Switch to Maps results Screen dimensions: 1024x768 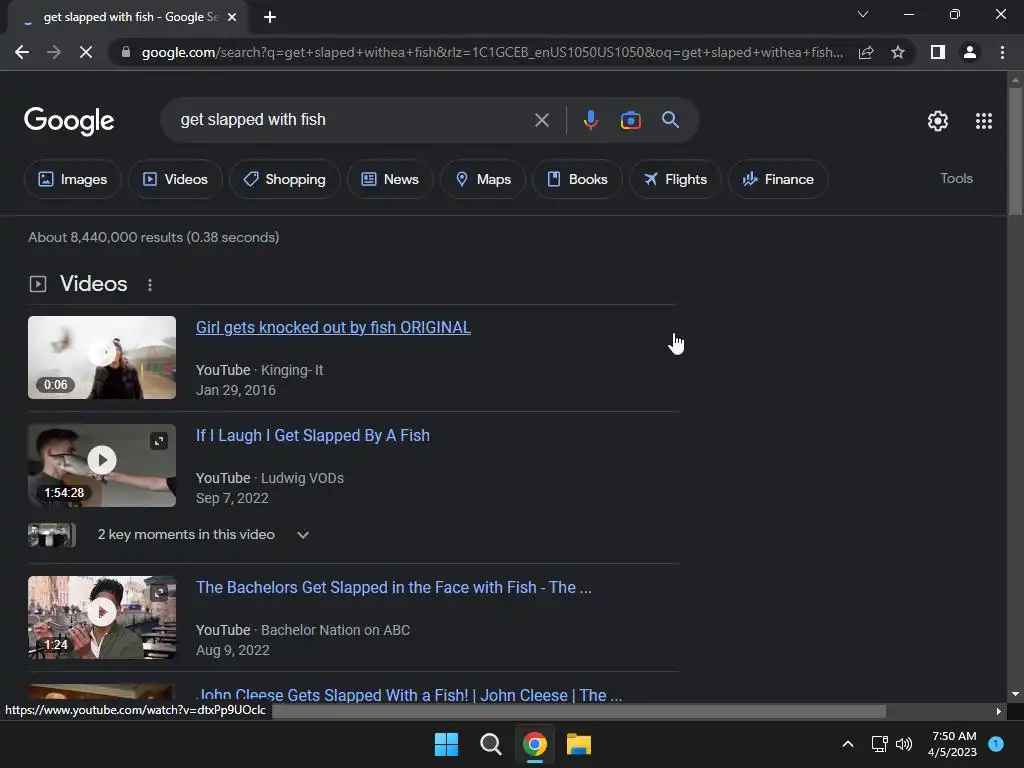point(483,179)
